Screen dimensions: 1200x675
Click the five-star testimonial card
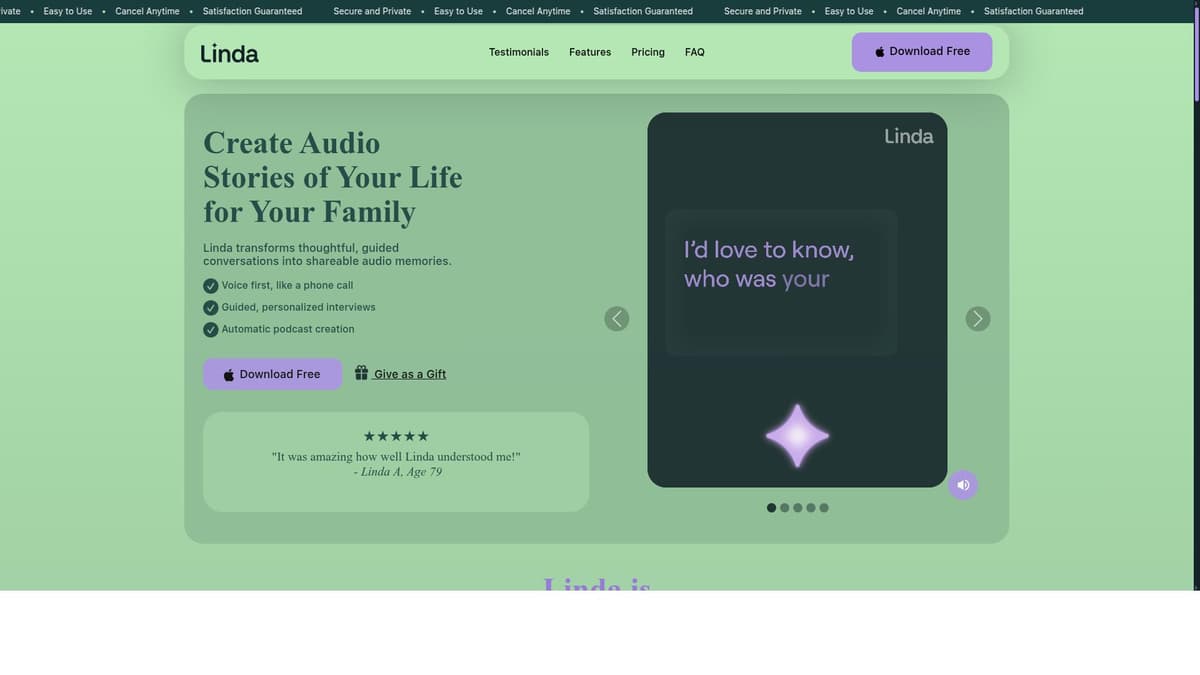pyautogui.click(x=396, y=462)
